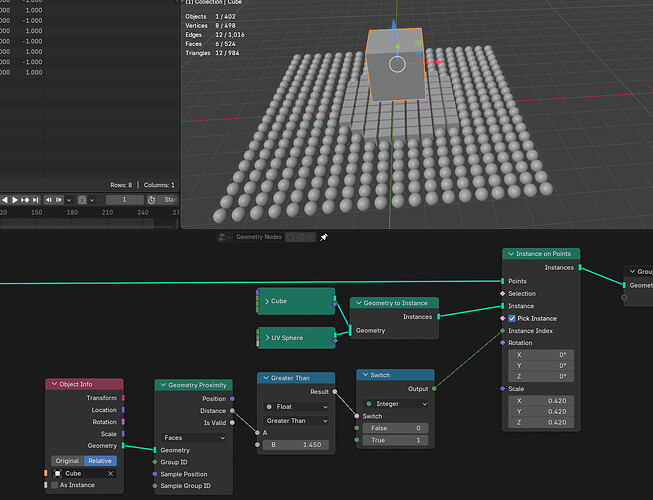Click the play reversed button in timeline
The width and height of the screenshot is (653, 500).
[x=5, y=200]
